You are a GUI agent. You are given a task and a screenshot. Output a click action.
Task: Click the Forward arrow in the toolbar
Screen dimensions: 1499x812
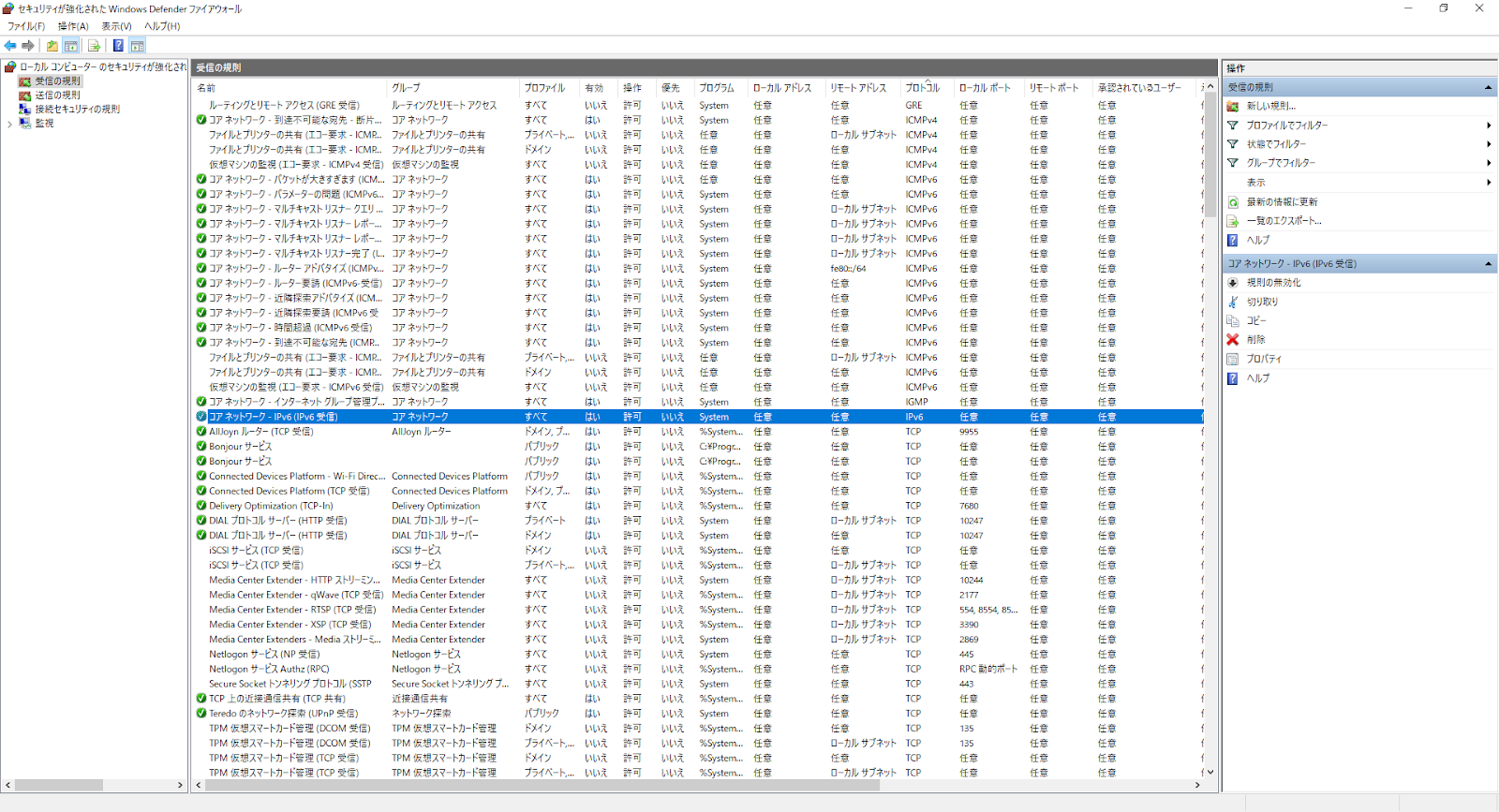(28, 45)
